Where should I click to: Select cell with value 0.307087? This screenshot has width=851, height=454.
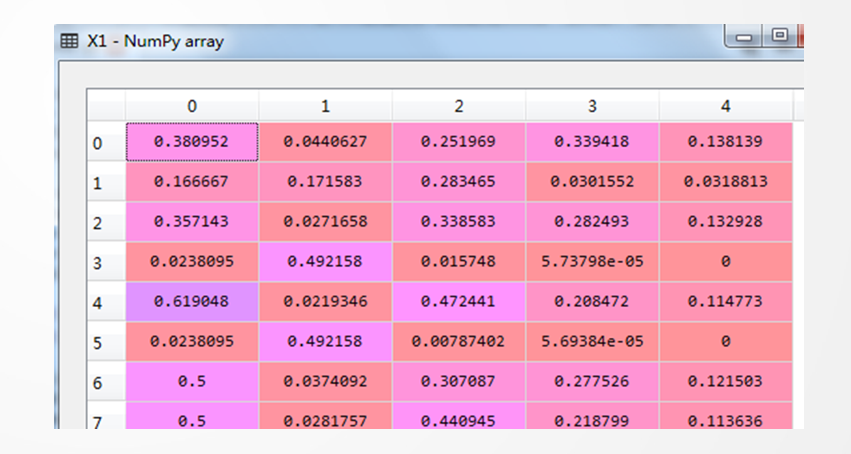point(459,381)
